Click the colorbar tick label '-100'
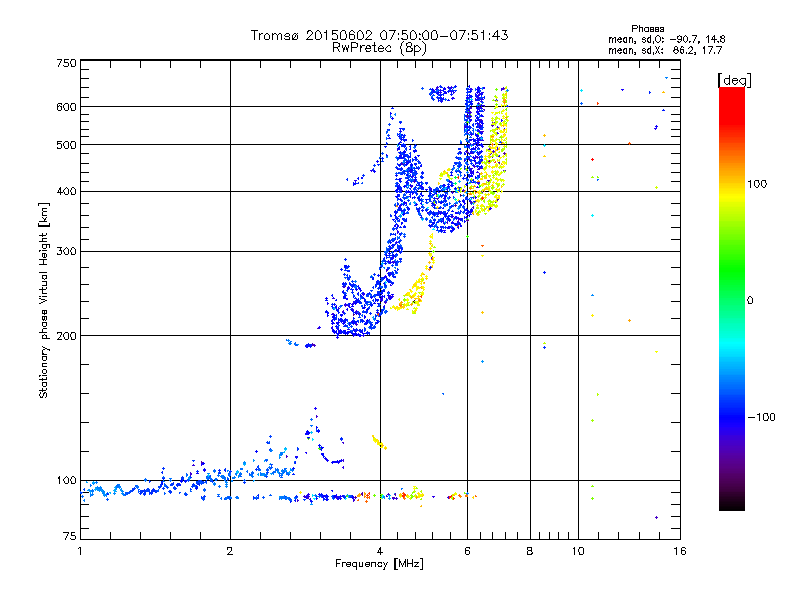This screenshot has width=800, height=600. click(x=761, y=417)
